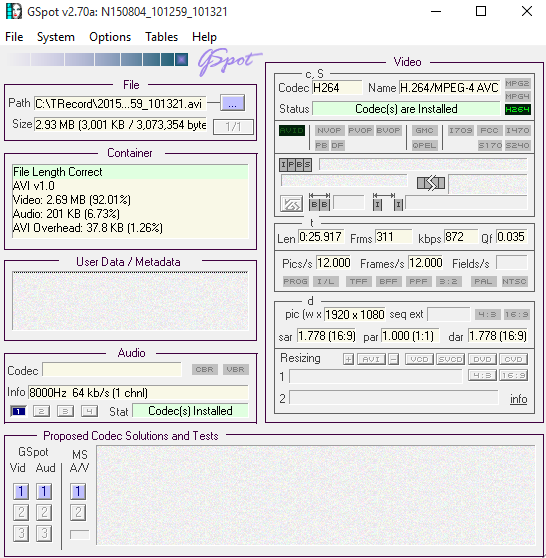Click the PROG indicator
546x558 pixels.
[x=295, y=281]
